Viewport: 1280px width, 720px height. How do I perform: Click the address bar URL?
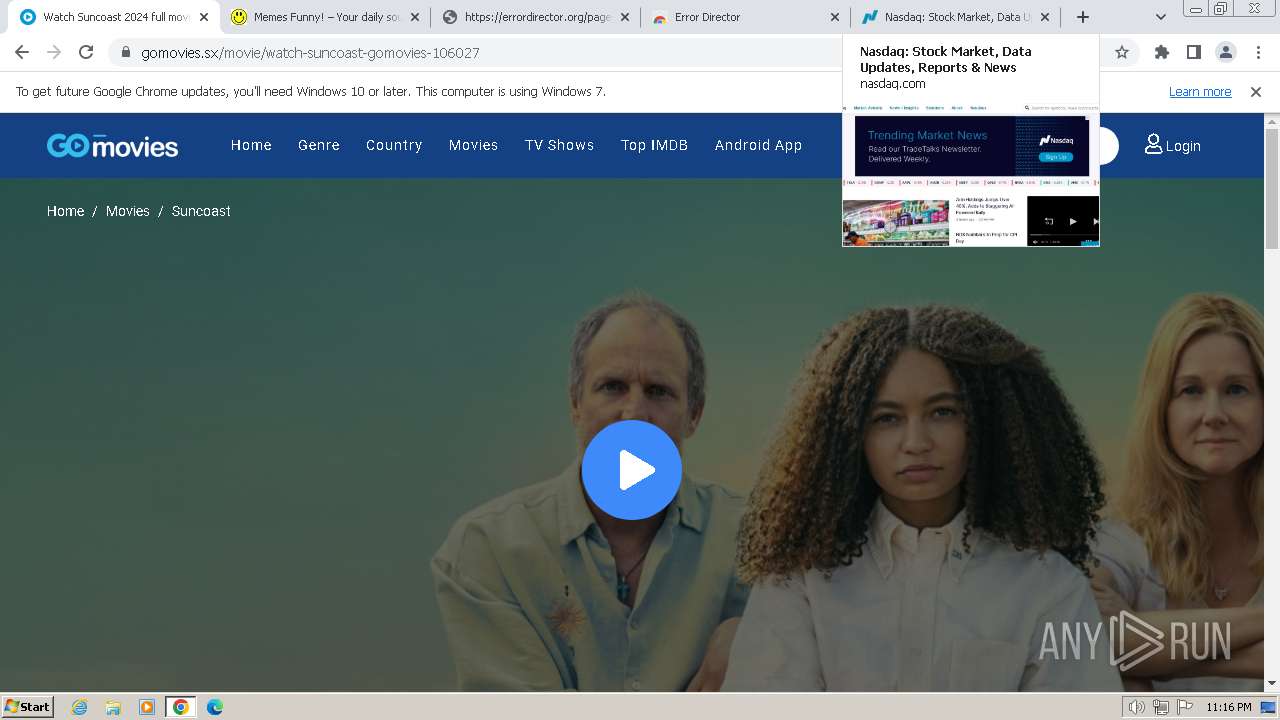point(310,53)
